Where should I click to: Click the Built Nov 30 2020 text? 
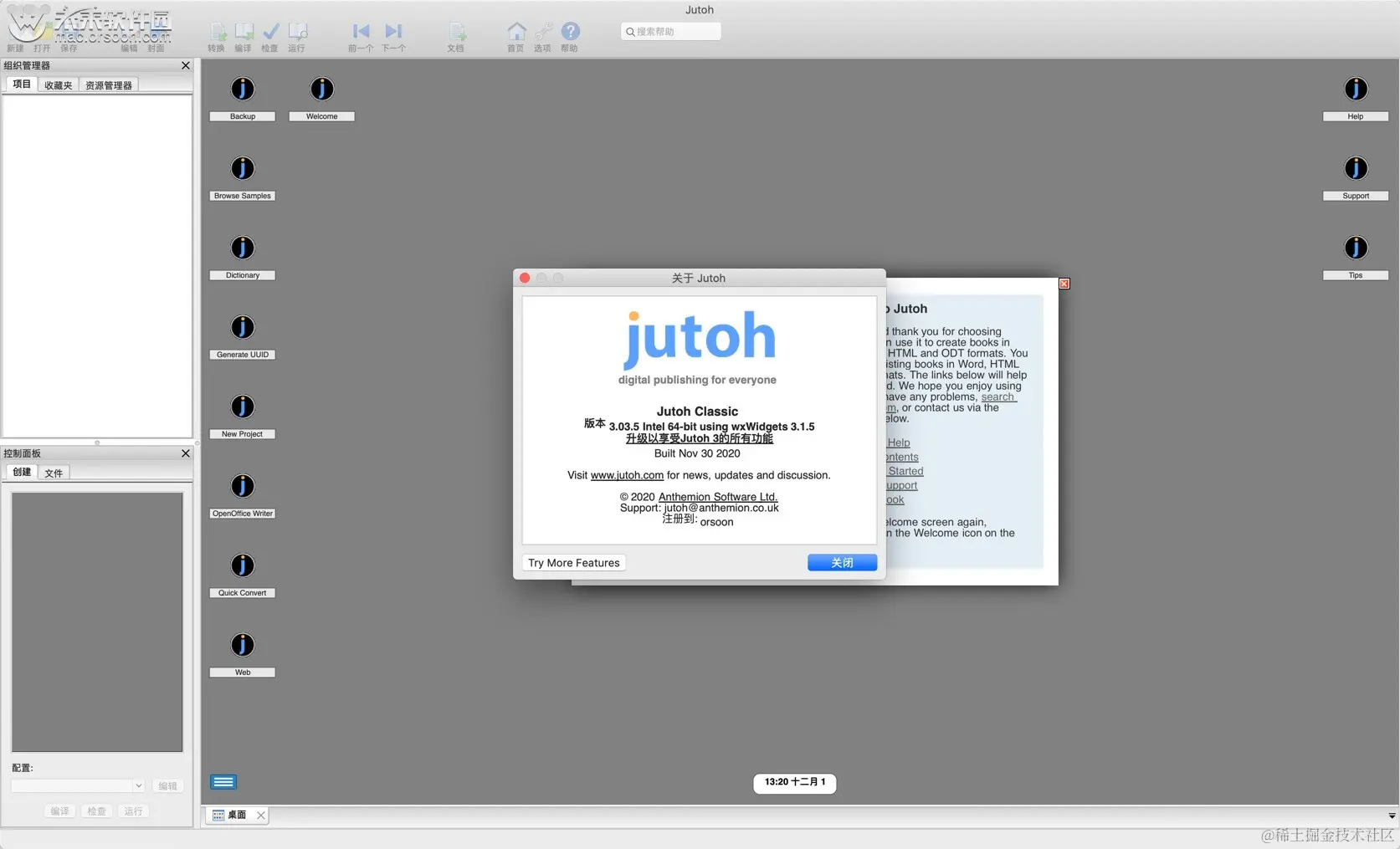697,453
